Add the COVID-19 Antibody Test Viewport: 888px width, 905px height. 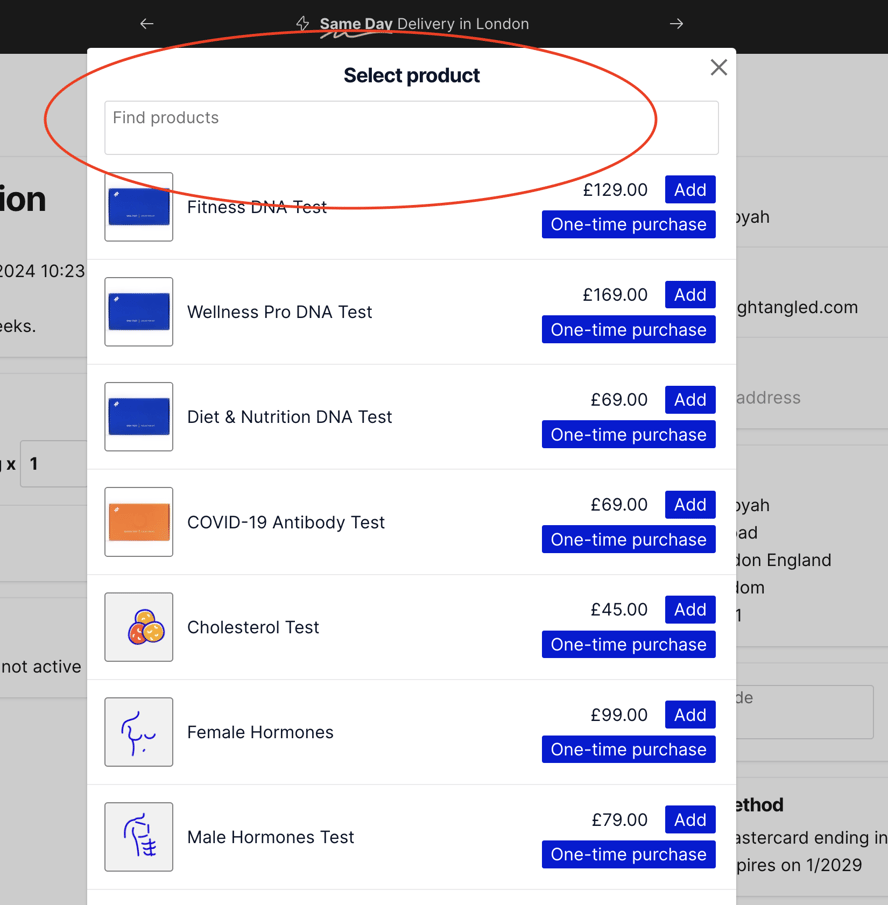[x=690, y=504]
